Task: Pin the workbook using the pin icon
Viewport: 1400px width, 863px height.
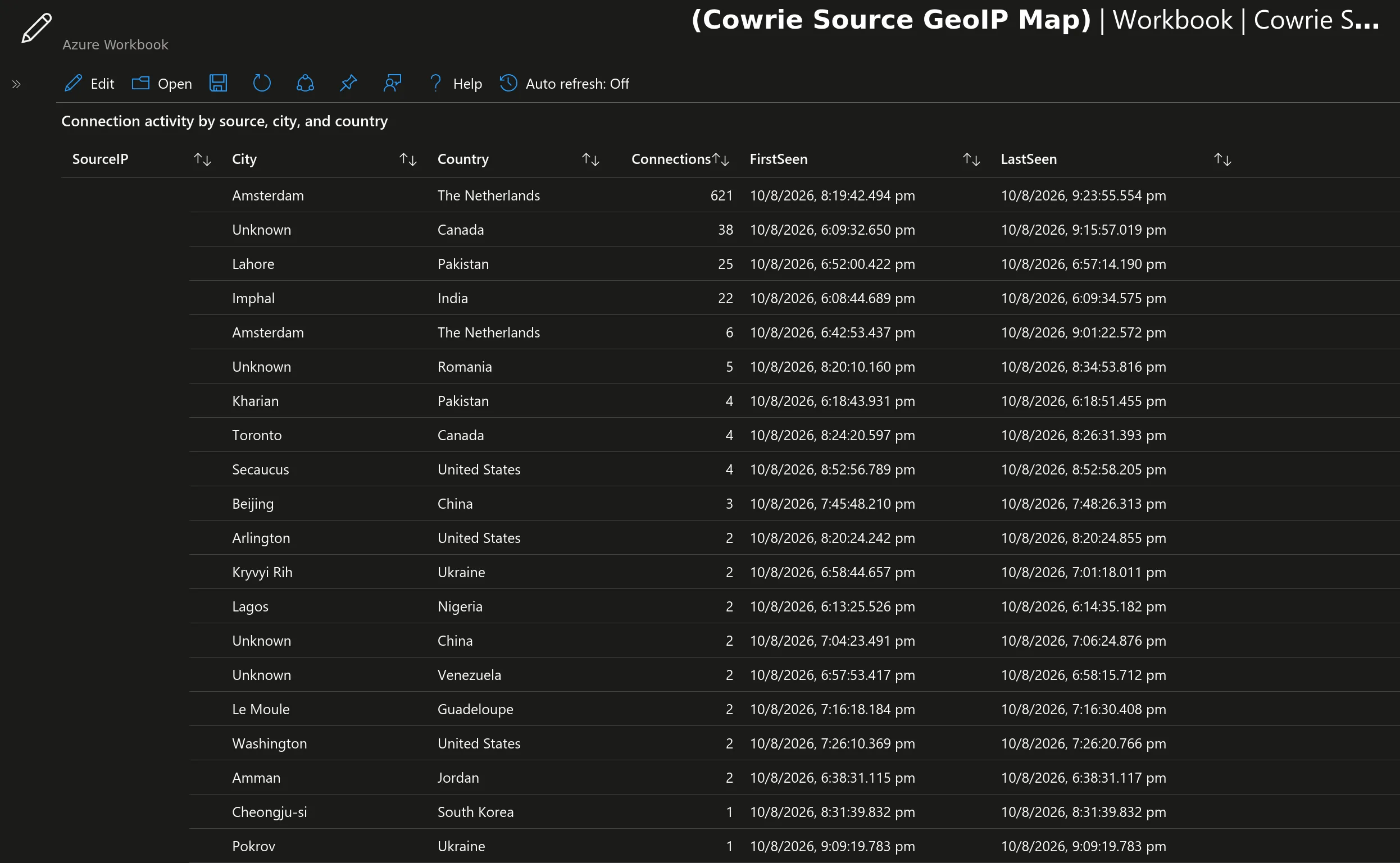Action: (348, 83)
